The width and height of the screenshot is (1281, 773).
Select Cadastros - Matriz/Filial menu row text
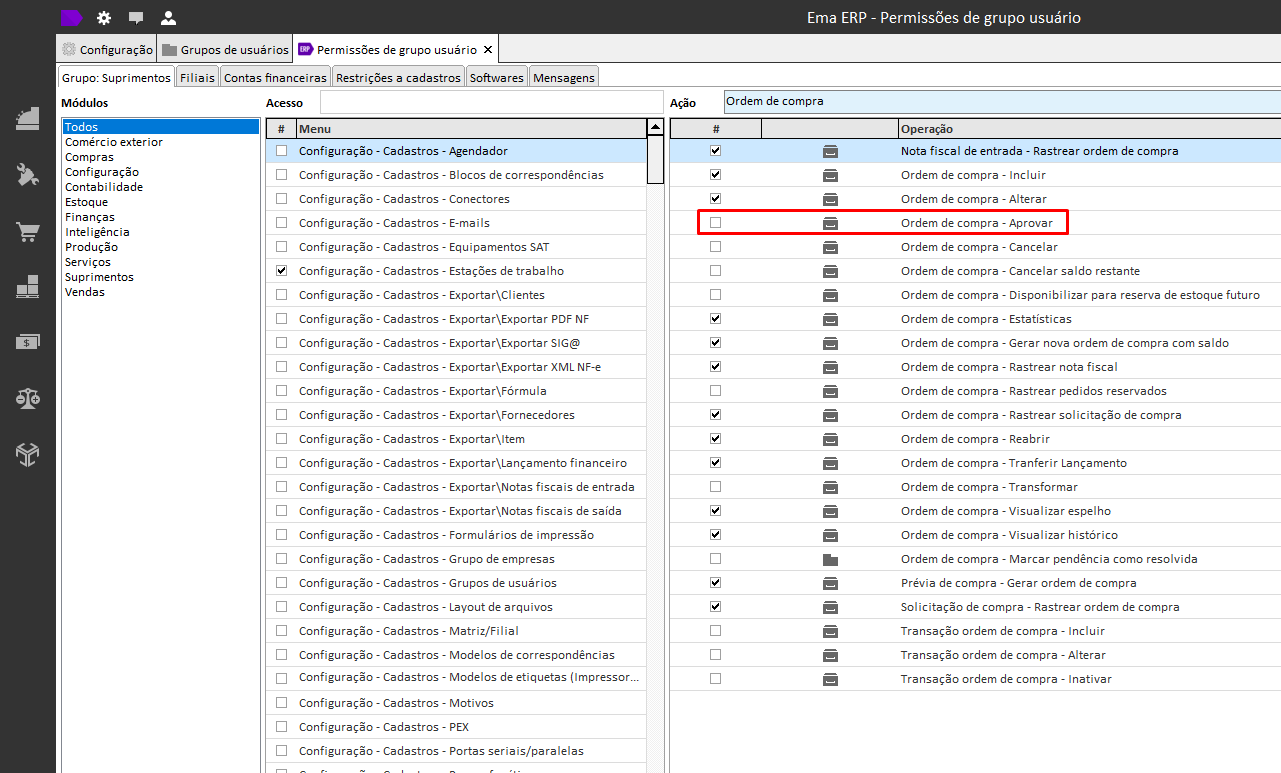pyautogui.click(x=409, y=631)
